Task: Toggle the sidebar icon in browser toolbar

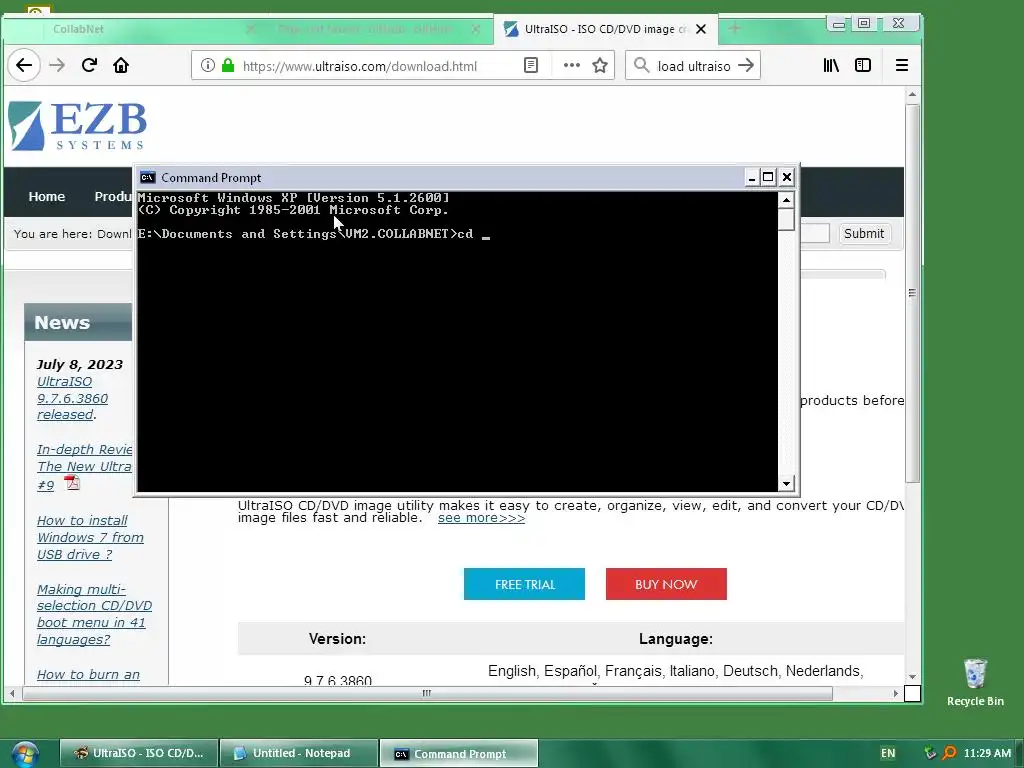Action: (863, 65)
